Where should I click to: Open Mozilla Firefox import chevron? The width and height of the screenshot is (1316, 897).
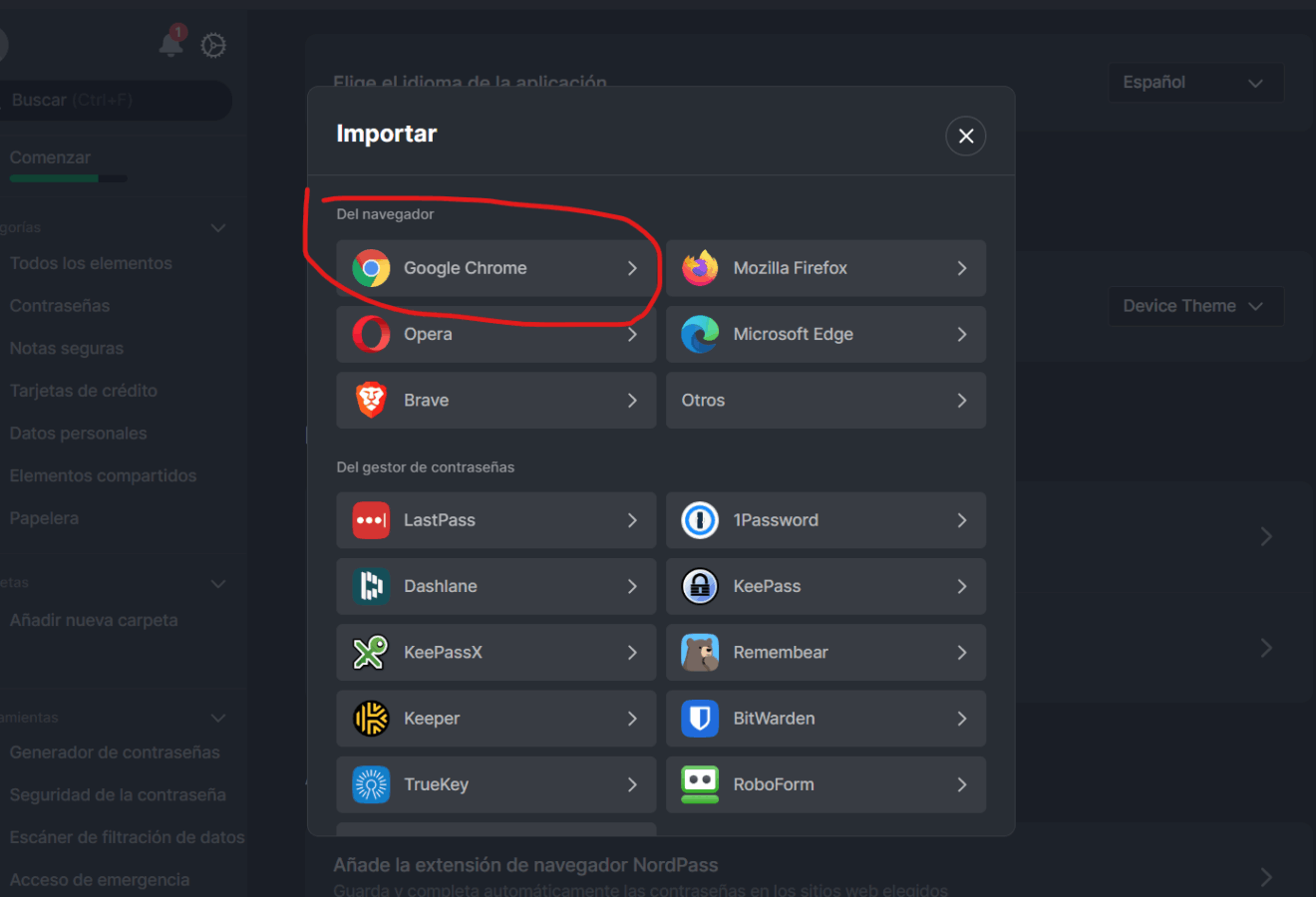pyautogui.click(x=962, y=268)
